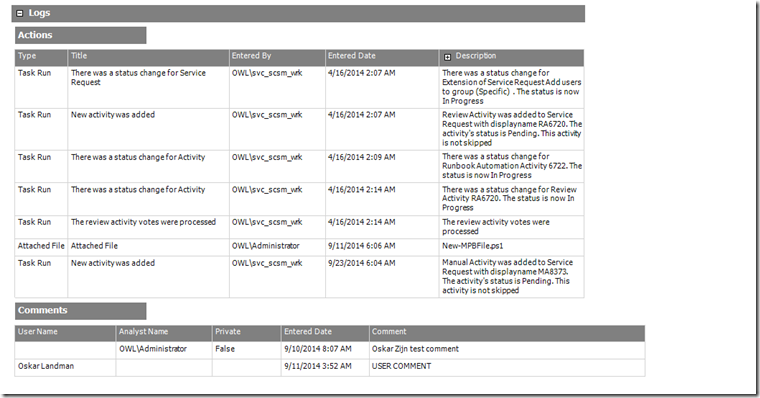This screenshot has width=760, height=398.
Task: Select 'The review activity votes were processed' title cell
Action: pyautogui.click(x=148, y=227)
